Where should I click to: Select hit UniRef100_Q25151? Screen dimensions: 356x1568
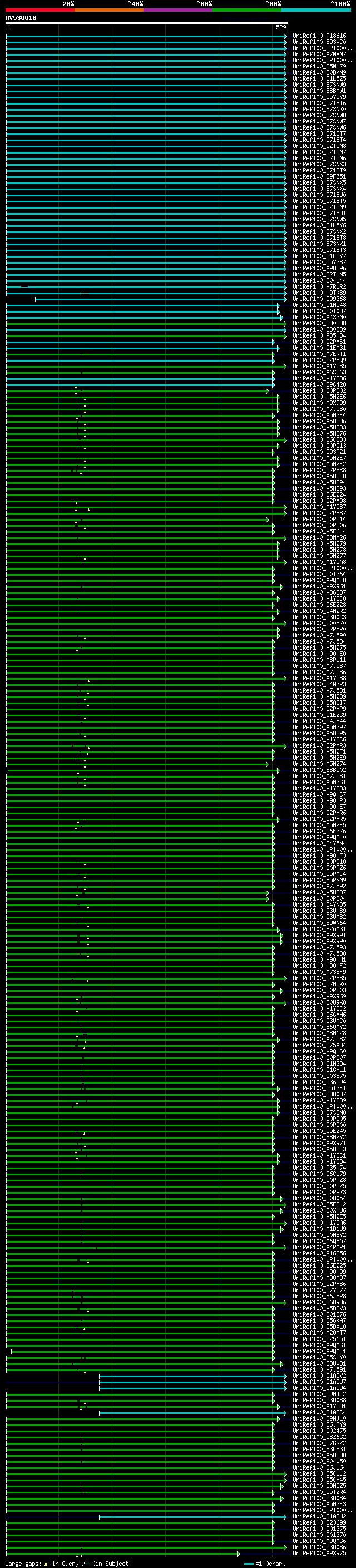click(x=319, y=1339)
